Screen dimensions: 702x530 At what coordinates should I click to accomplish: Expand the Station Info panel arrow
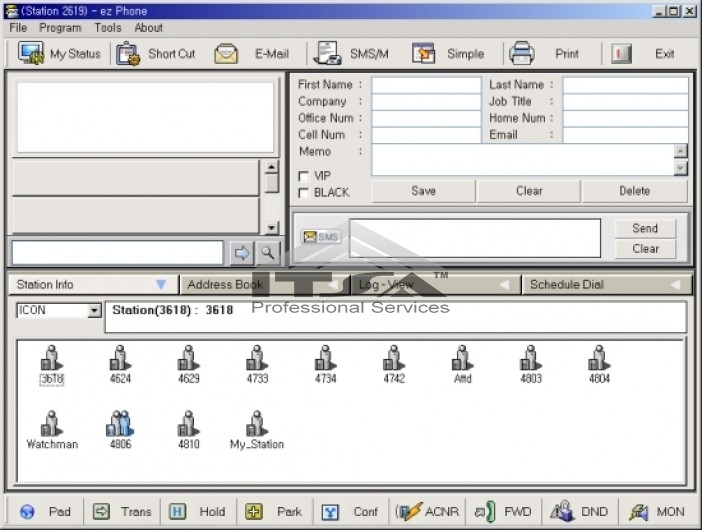[160, 285]
